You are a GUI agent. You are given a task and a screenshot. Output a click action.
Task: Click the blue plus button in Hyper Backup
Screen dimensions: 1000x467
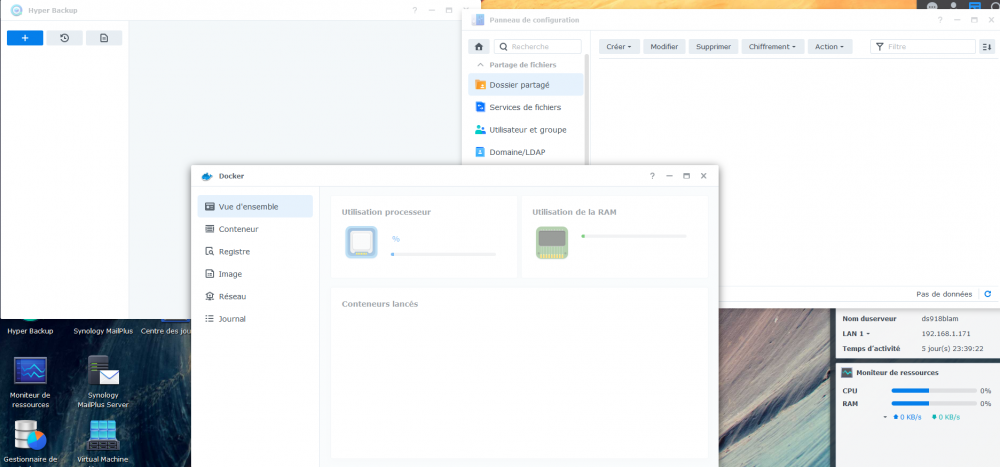[x=25, y=38]
